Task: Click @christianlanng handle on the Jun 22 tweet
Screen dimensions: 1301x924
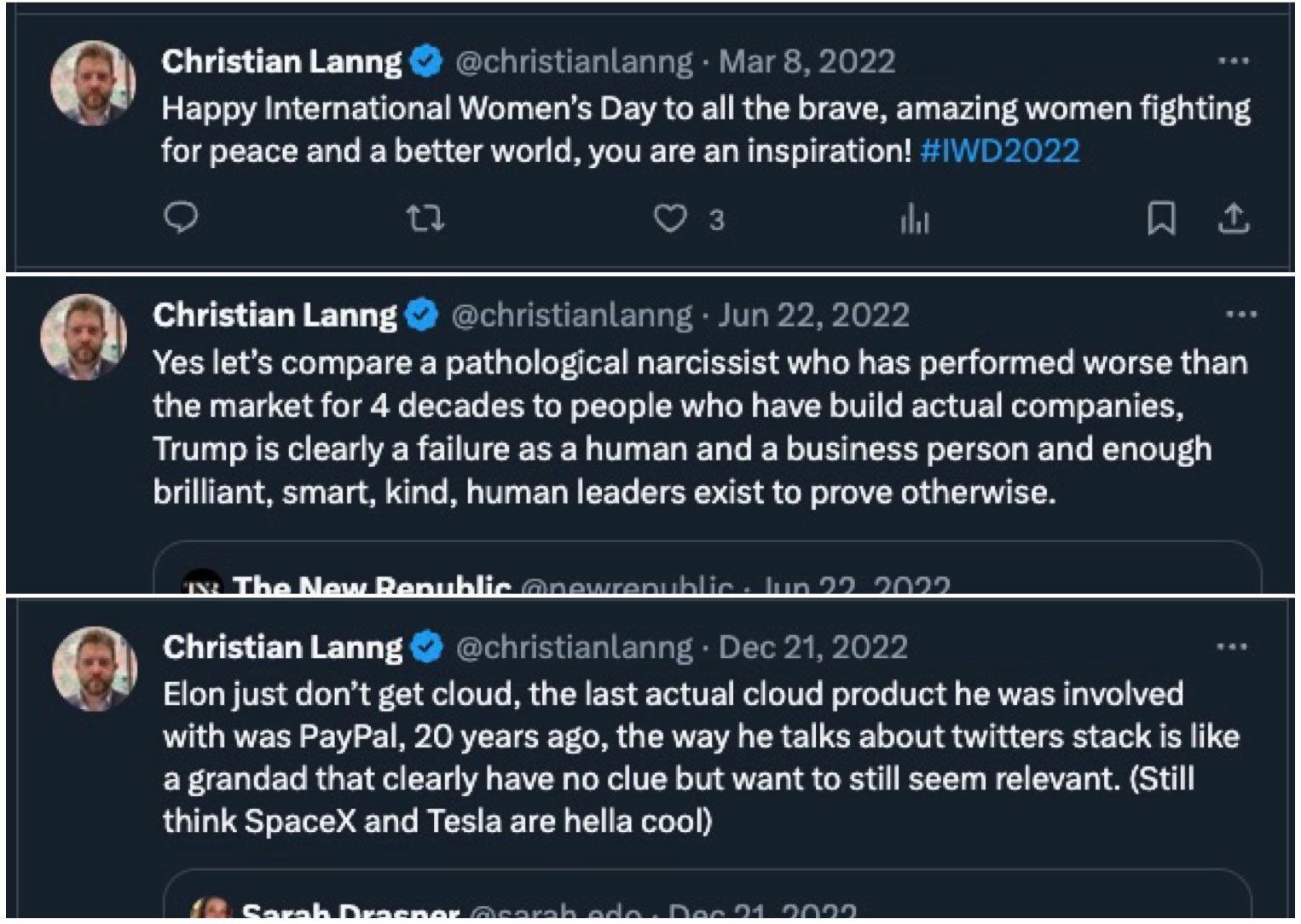Action: 571,315
